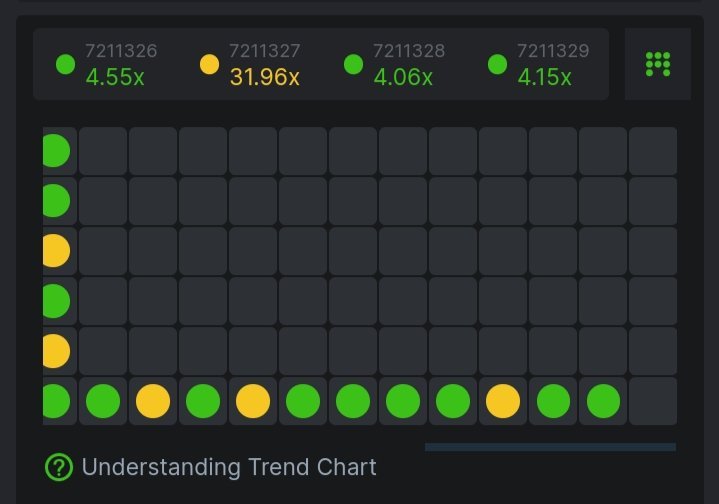Click the horizontal scrollbar below the chart
This screenshot has width=719, height=504.
tap(550, 447)
